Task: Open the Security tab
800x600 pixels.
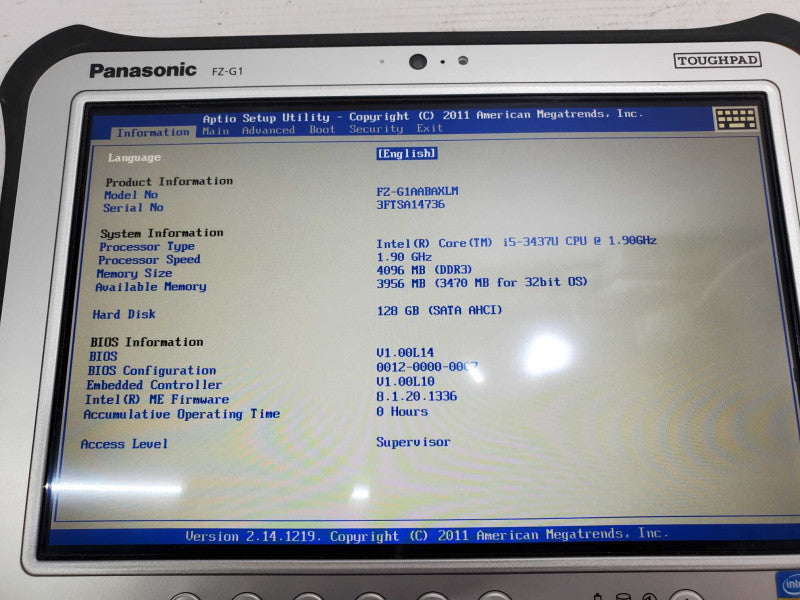Action: click(376, 129)
